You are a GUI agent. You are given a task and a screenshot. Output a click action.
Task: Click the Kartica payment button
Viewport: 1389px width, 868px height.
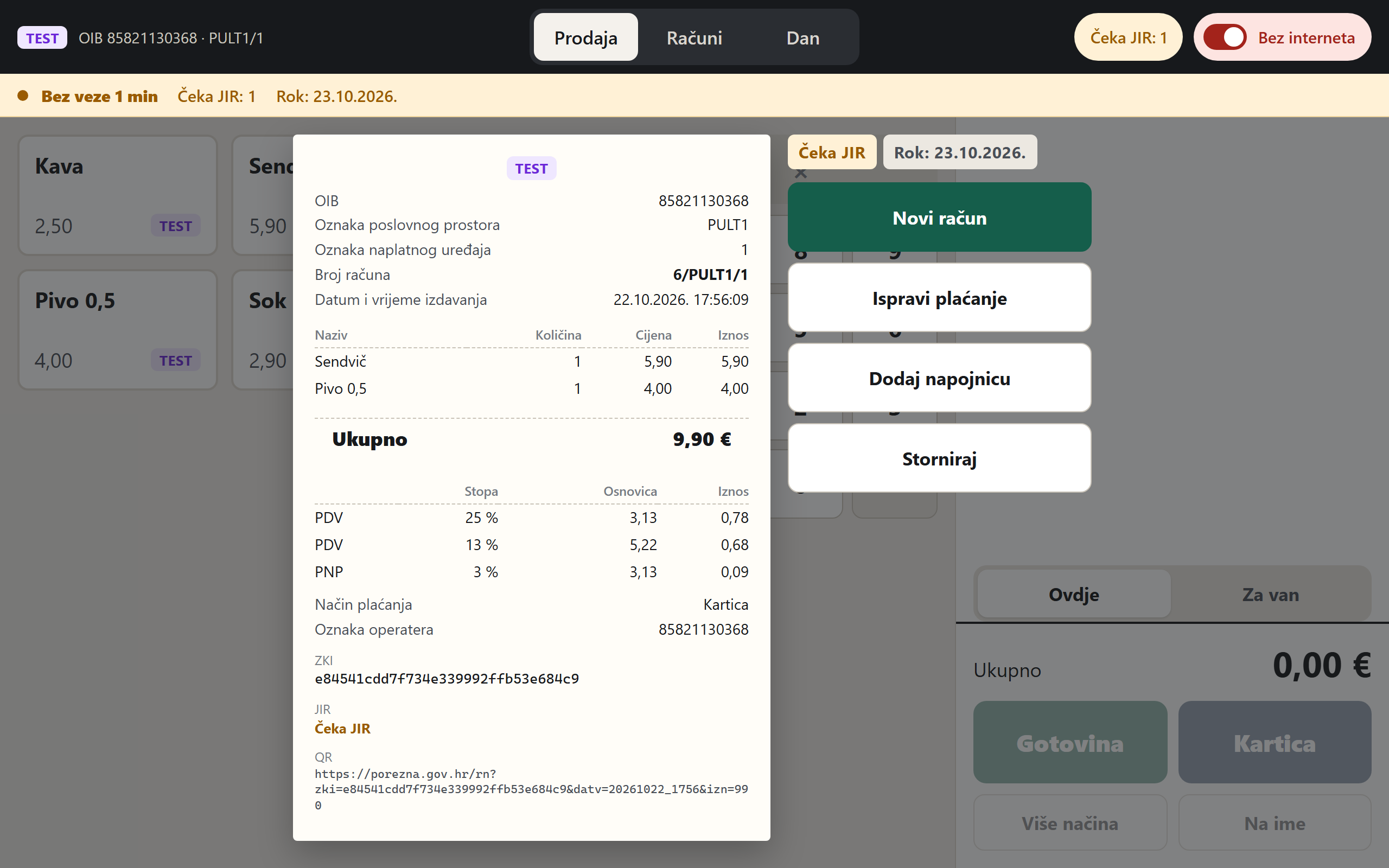pos(1274,742)
